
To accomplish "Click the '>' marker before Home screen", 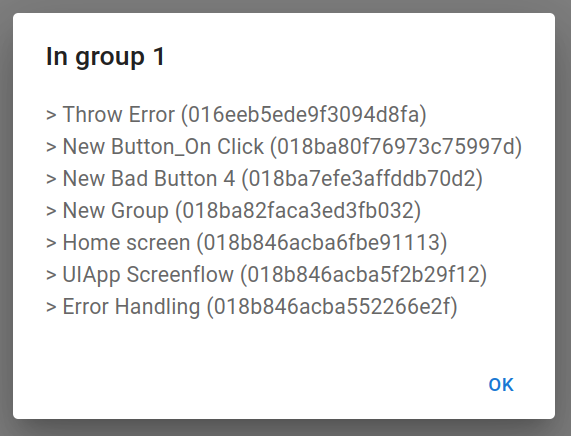I will [51, 243].
